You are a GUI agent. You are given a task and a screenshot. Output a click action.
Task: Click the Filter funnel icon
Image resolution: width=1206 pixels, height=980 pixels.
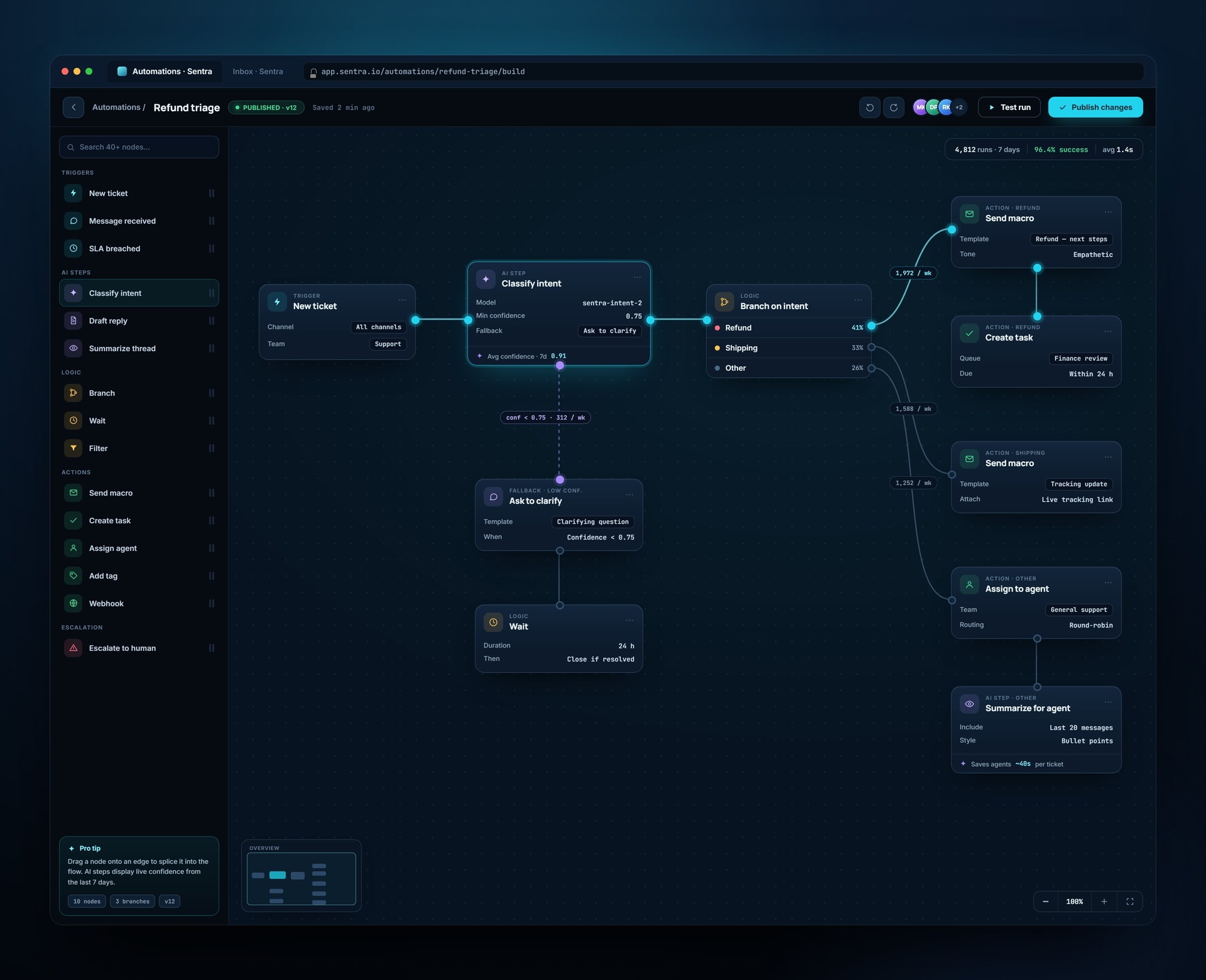point(73,448)
